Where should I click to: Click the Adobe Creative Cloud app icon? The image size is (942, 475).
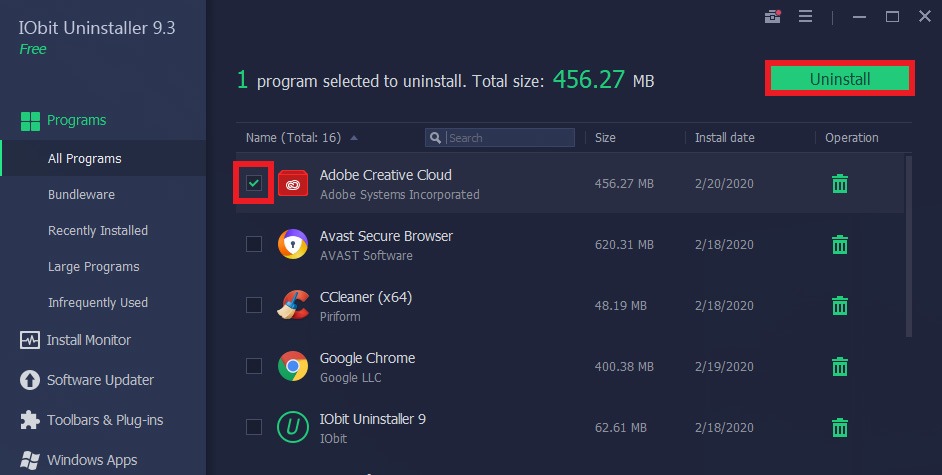[293, 184]
